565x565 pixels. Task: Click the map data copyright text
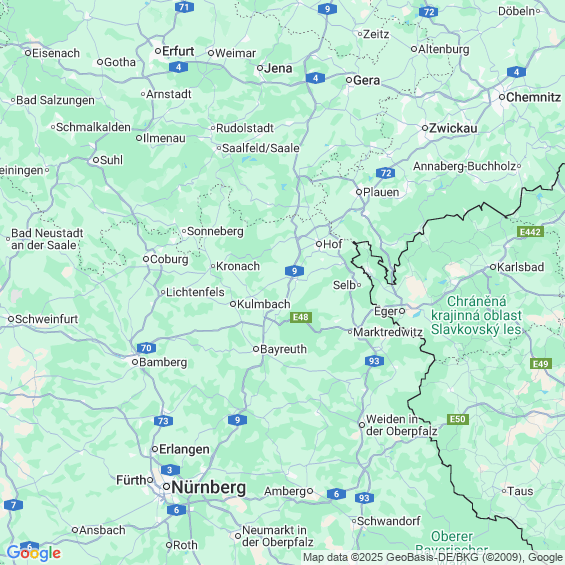pos(433,557)
